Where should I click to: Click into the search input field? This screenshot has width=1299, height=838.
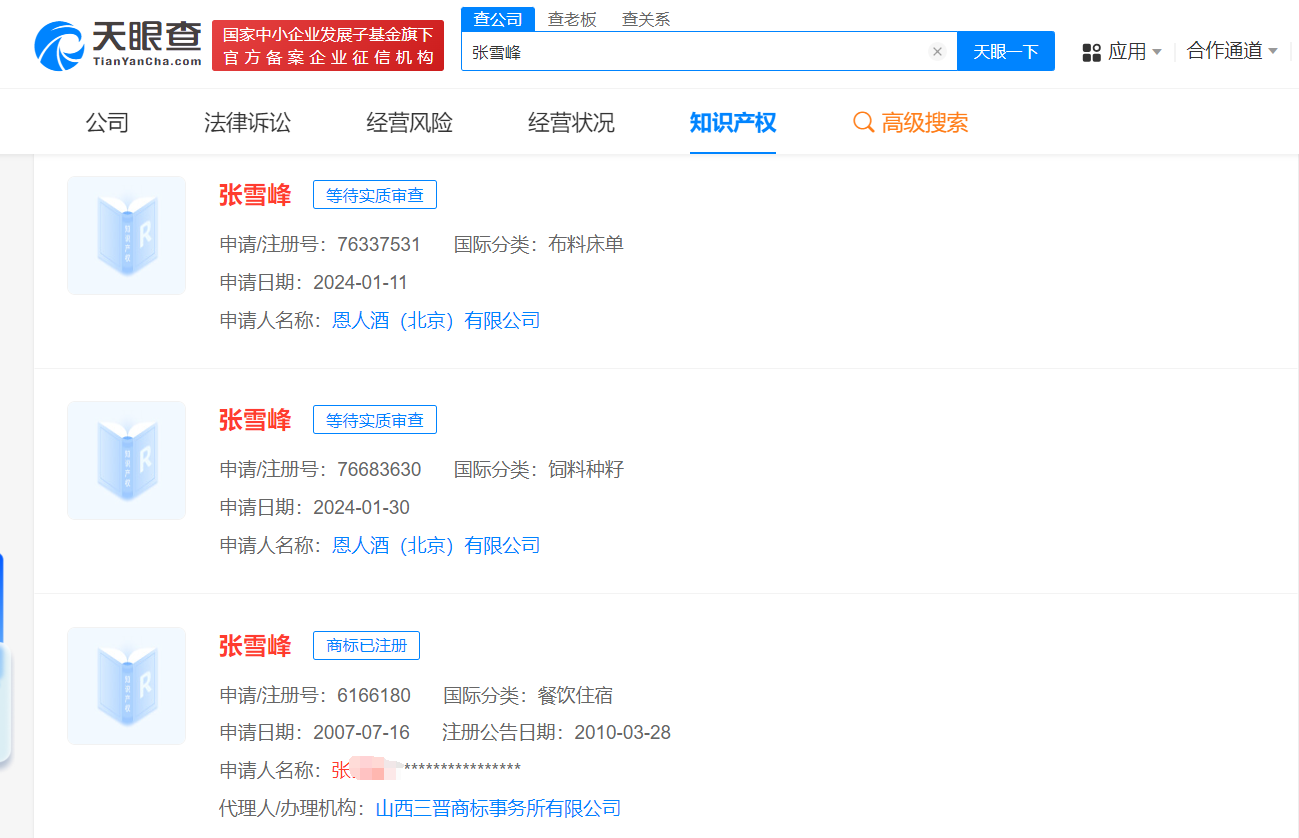point(695,52)
